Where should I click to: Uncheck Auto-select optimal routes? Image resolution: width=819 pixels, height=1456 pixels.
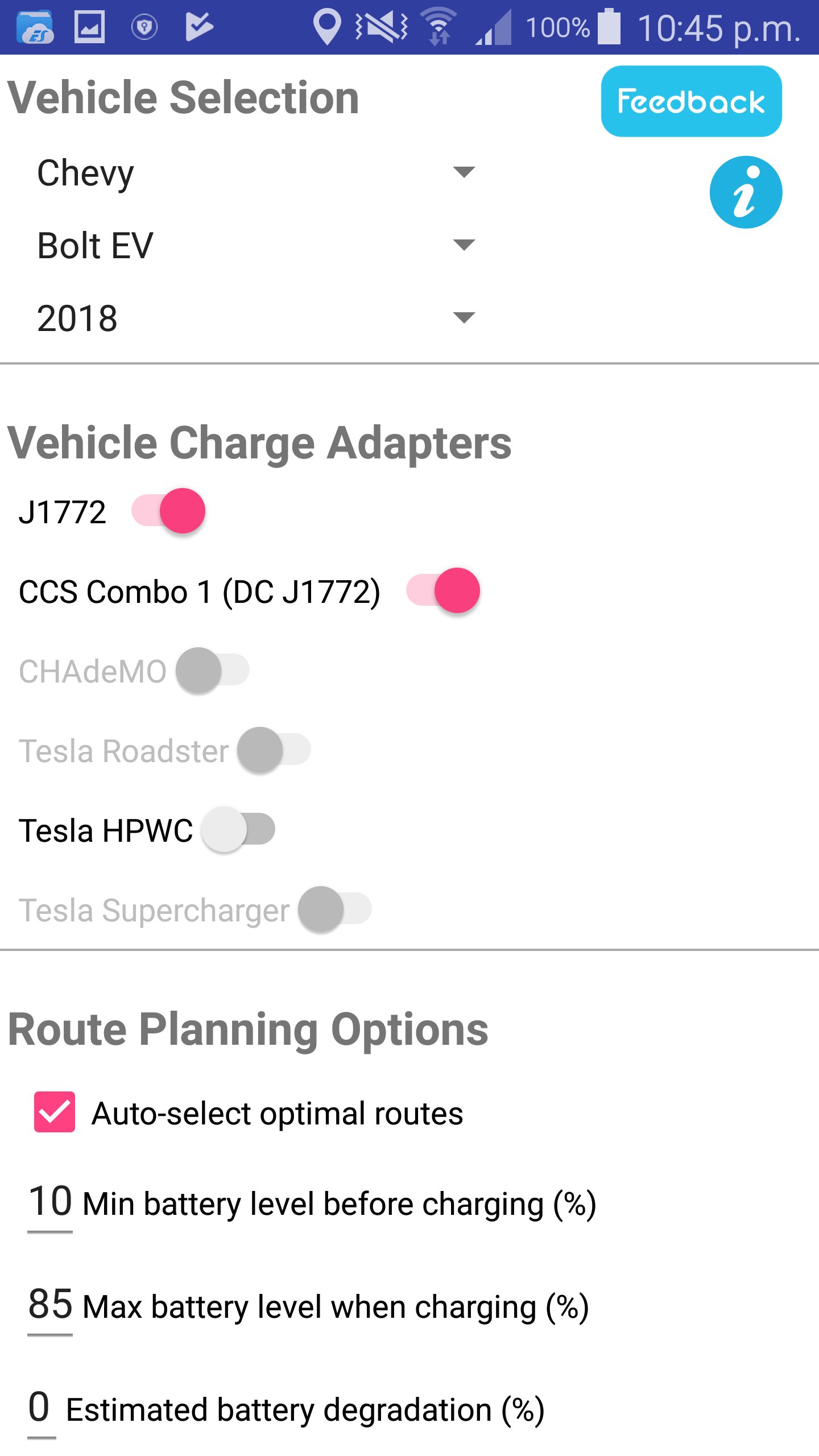coord(55,1112)
